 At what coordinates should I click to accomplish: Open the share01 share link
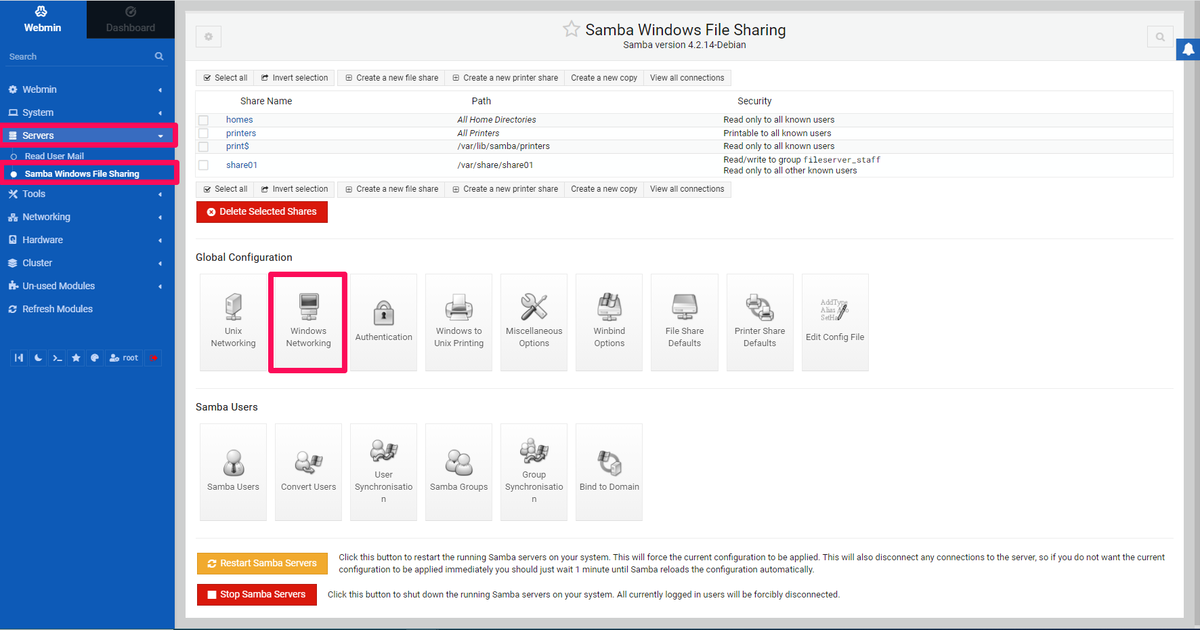tap(242, 165)
